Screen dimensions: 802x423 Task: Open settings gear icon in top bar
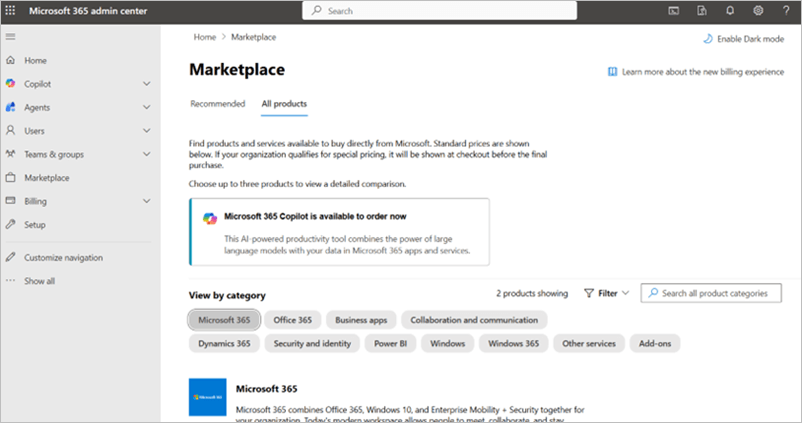click(x=758, y=11)
